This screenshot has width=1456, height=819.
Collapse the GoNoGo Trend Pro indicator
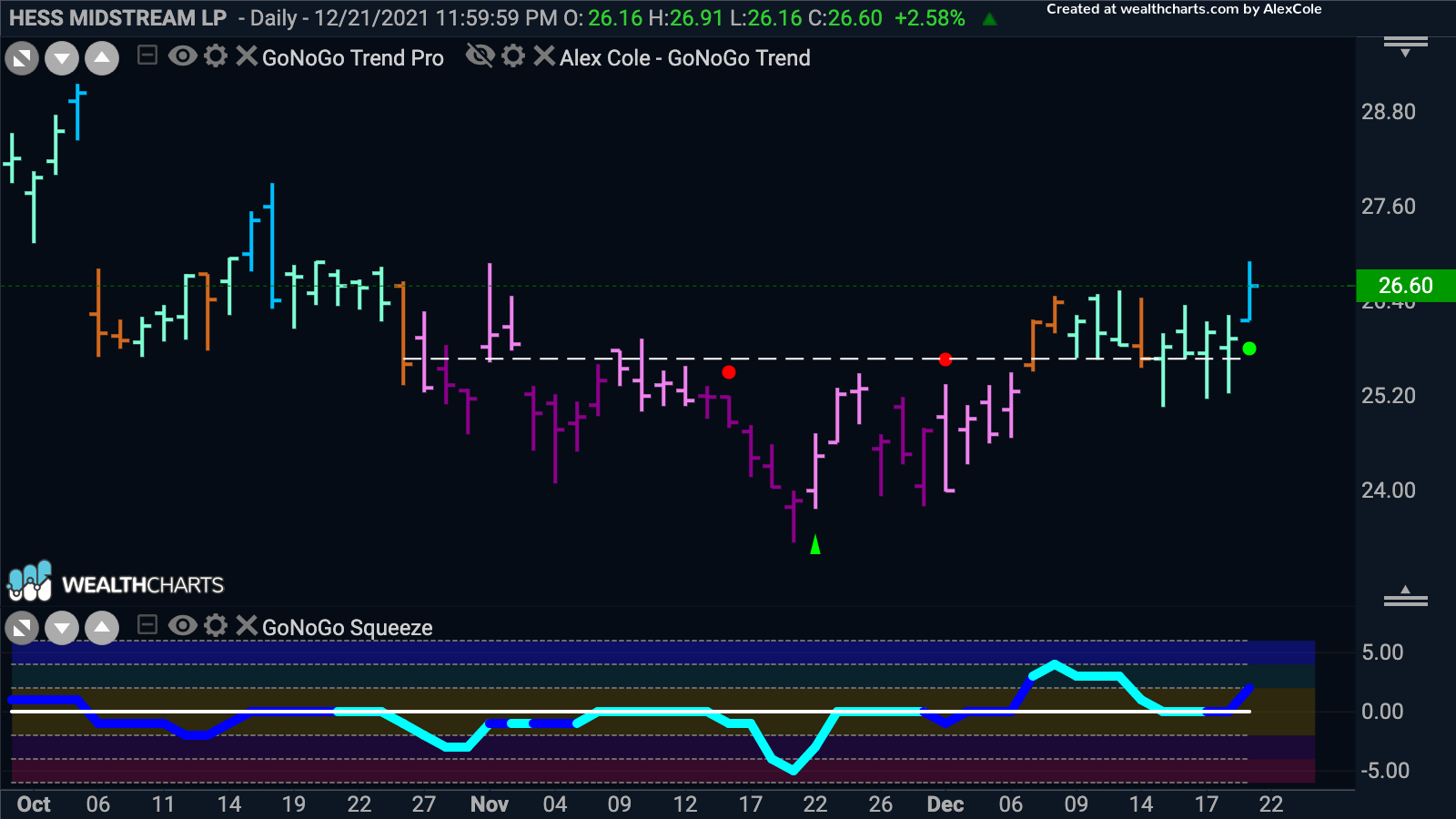click(147, 56)
